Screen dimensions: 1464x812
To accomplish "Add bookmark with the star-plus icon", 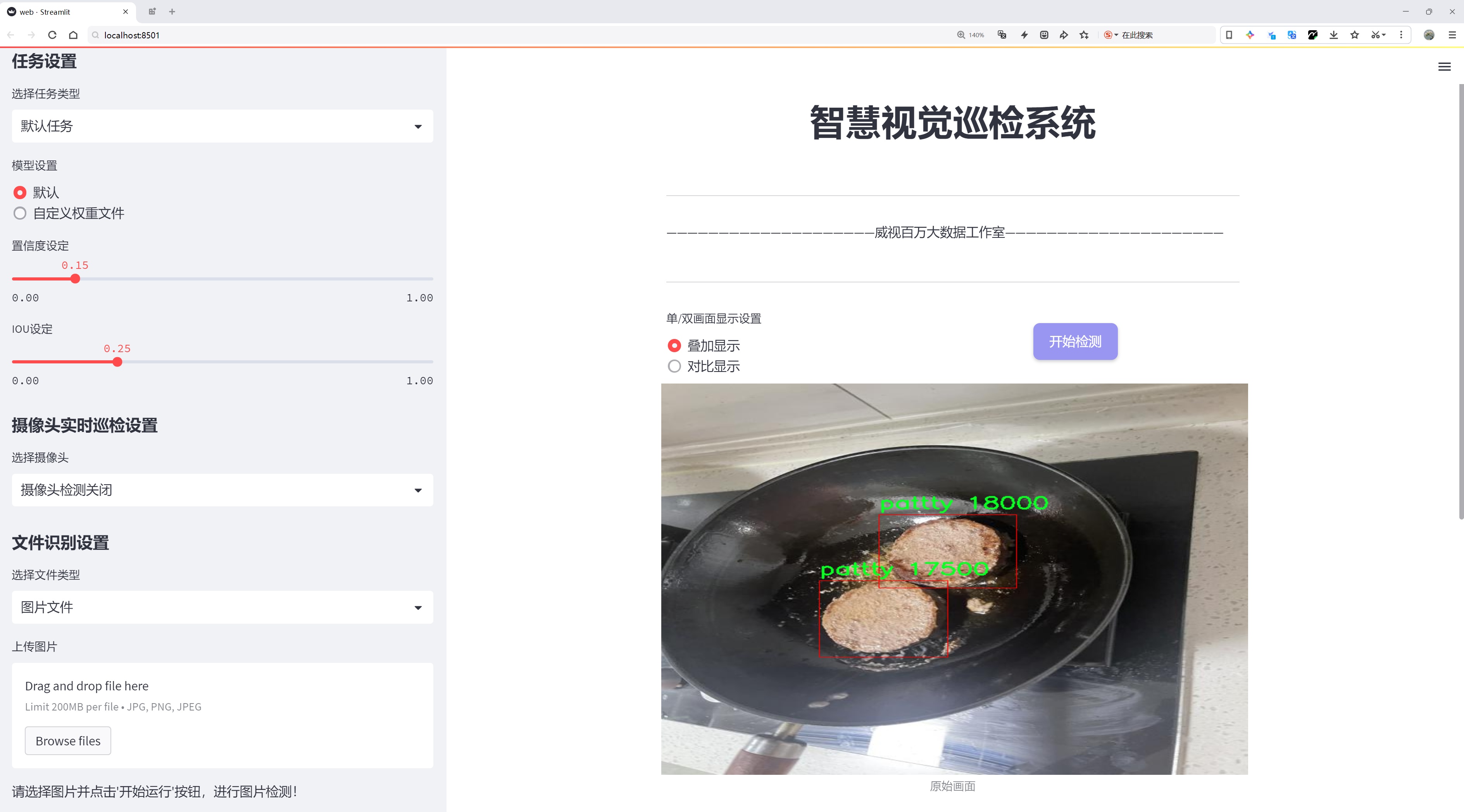I will click(x=1084, y=34).
